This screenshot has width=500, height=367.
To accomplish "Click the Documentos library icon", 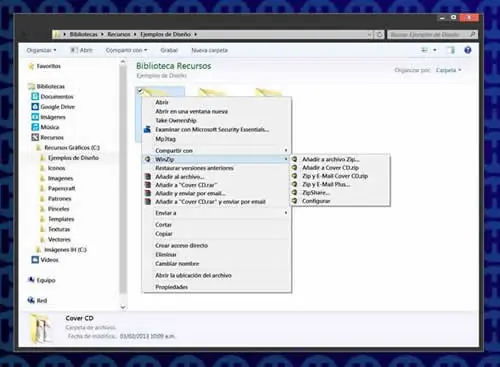I will (35, 97).
